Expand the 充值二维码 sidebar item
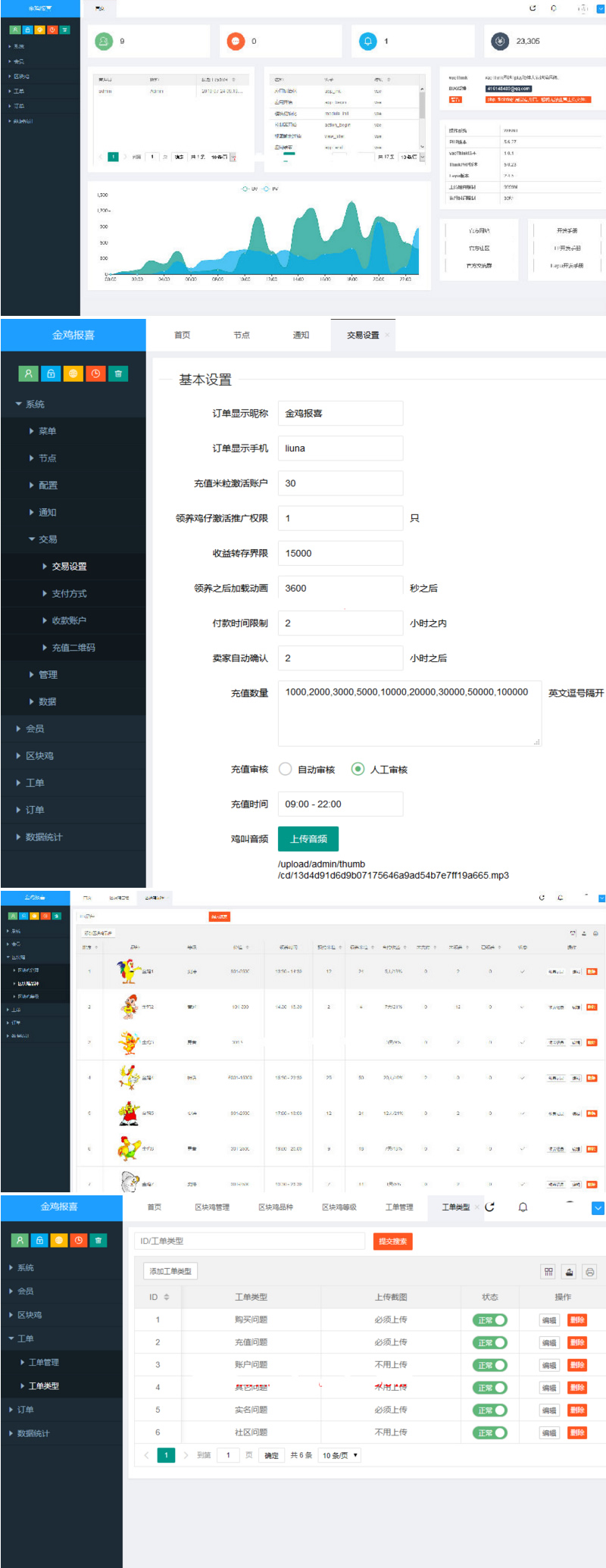This screenshot has height=1568, width=606. (x=73, y=648)
